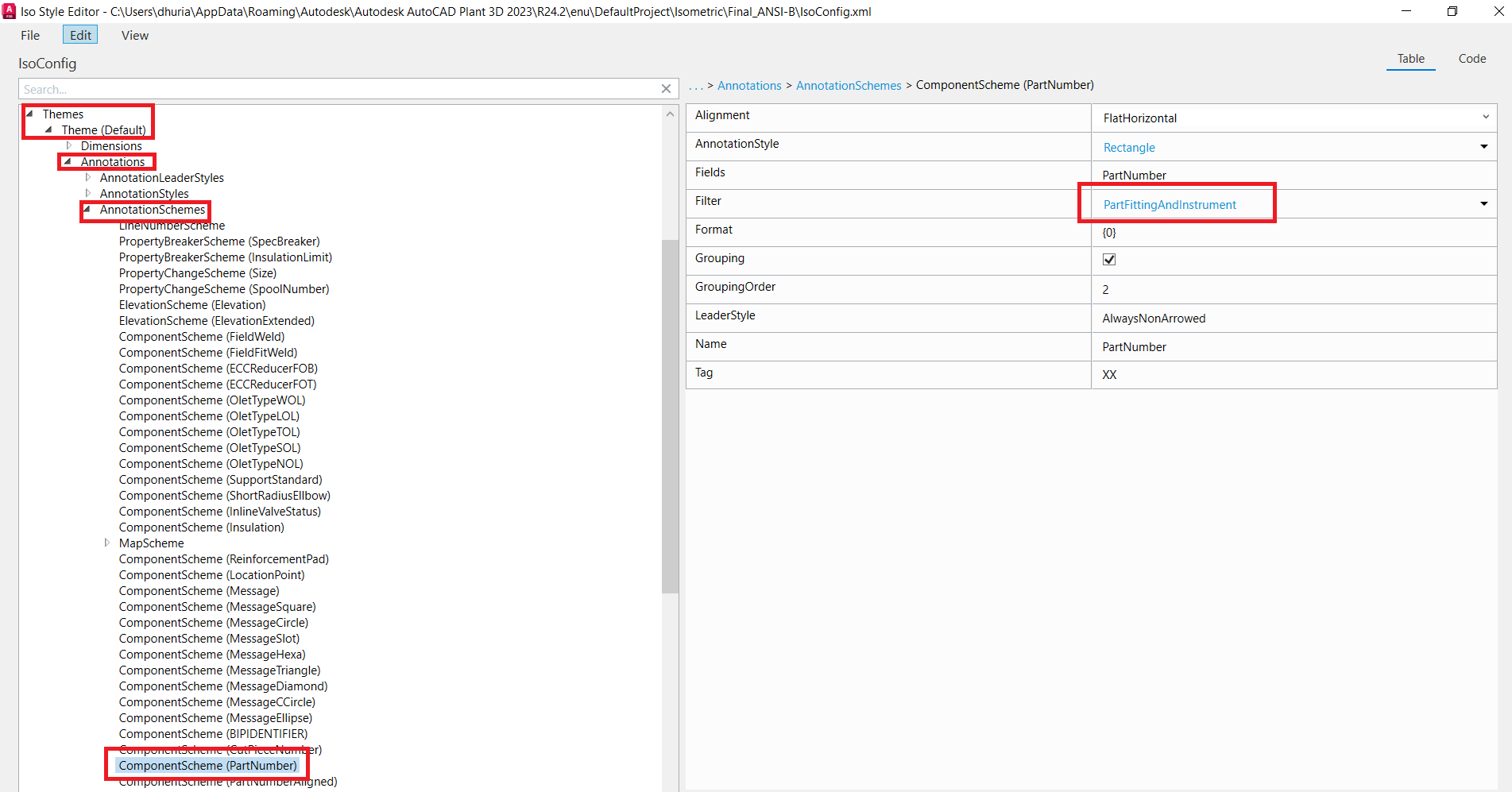
Task: Click the Annotations breadcrumb link
Action: point(749,85)
